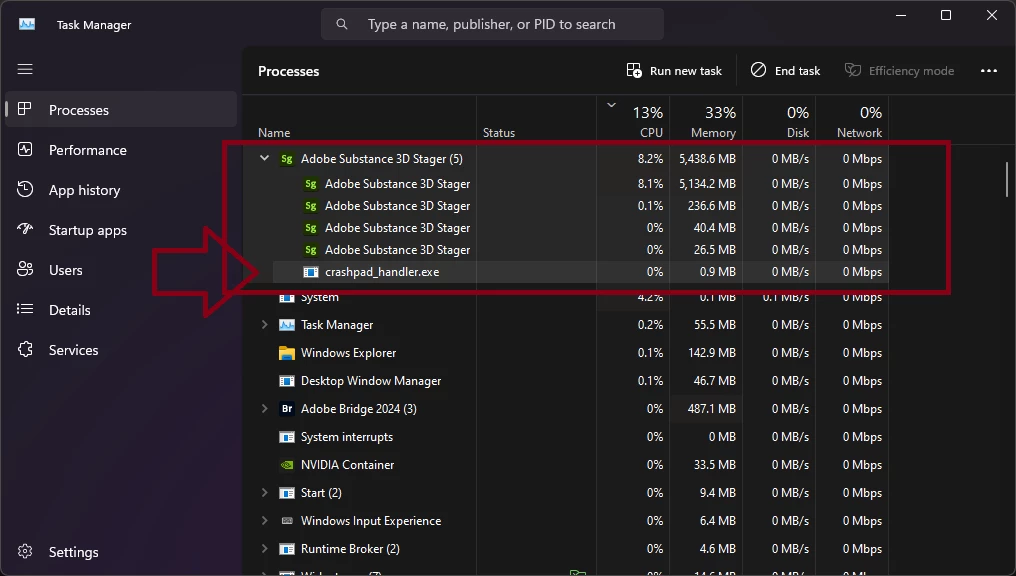Focus the name, publisher, or PID search box
The width and height of the screenshot is (1016, 576).
492,24
